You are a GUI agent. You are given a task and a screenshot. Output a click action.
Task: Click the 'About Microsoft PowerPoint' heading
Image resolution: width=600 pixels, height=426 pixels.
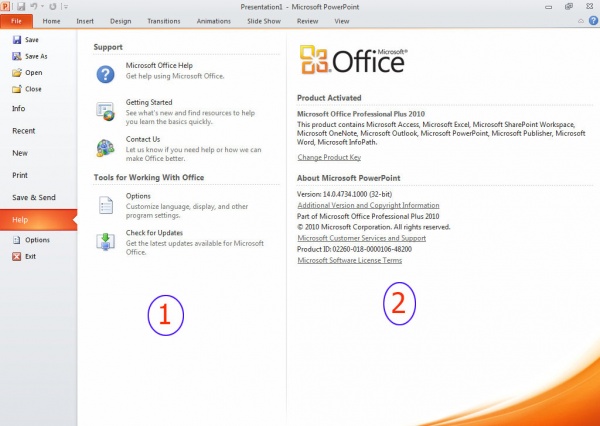coord(349,178)
